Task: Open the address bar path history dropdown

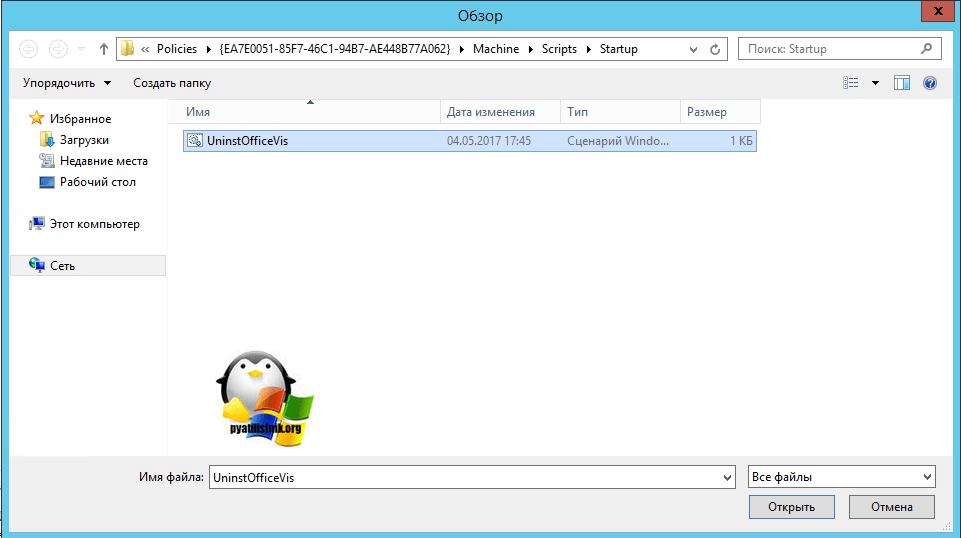Action: click(693, 49)
